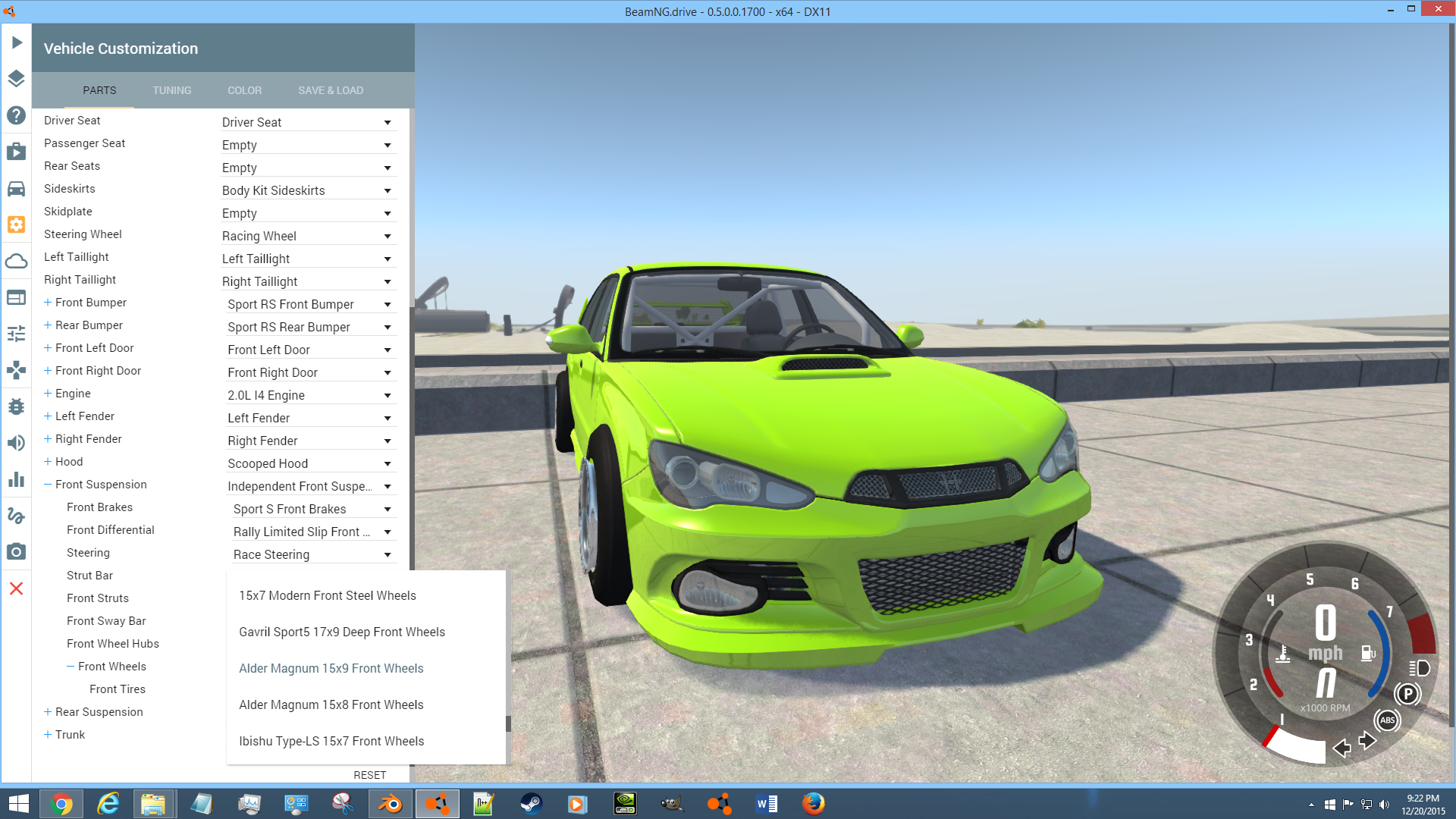Open the Scooped Hood dropdown

click(311, 463)
